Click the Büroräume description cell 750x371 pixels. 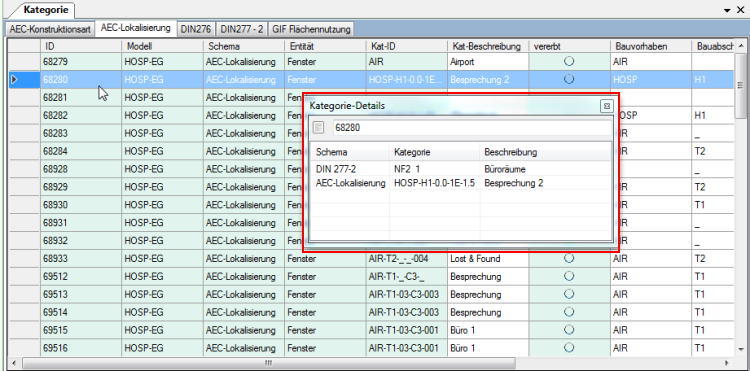tap(545, 169)
